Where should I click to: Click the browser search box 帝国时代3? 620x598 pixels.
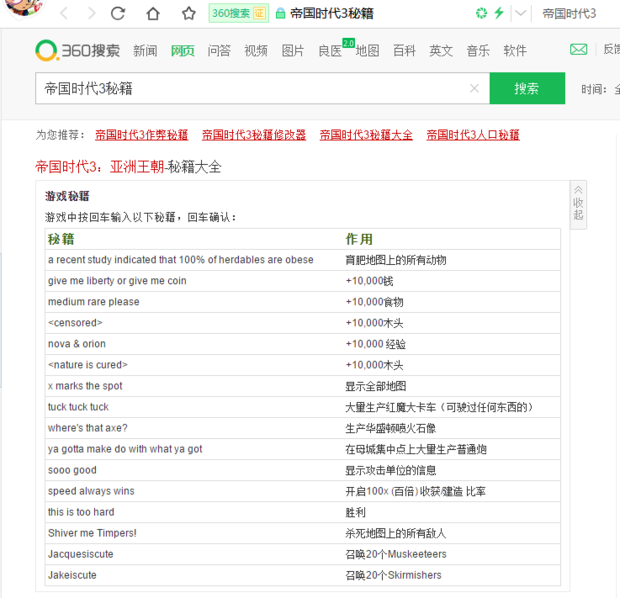569,13
